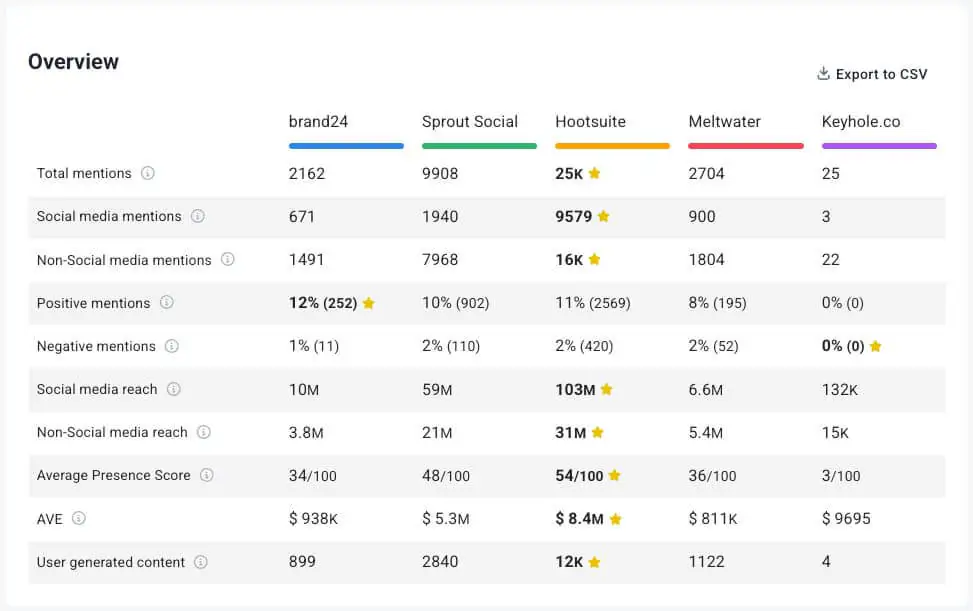
Task: Open the Social media reach info icon
Action: [x=174, y=389]
